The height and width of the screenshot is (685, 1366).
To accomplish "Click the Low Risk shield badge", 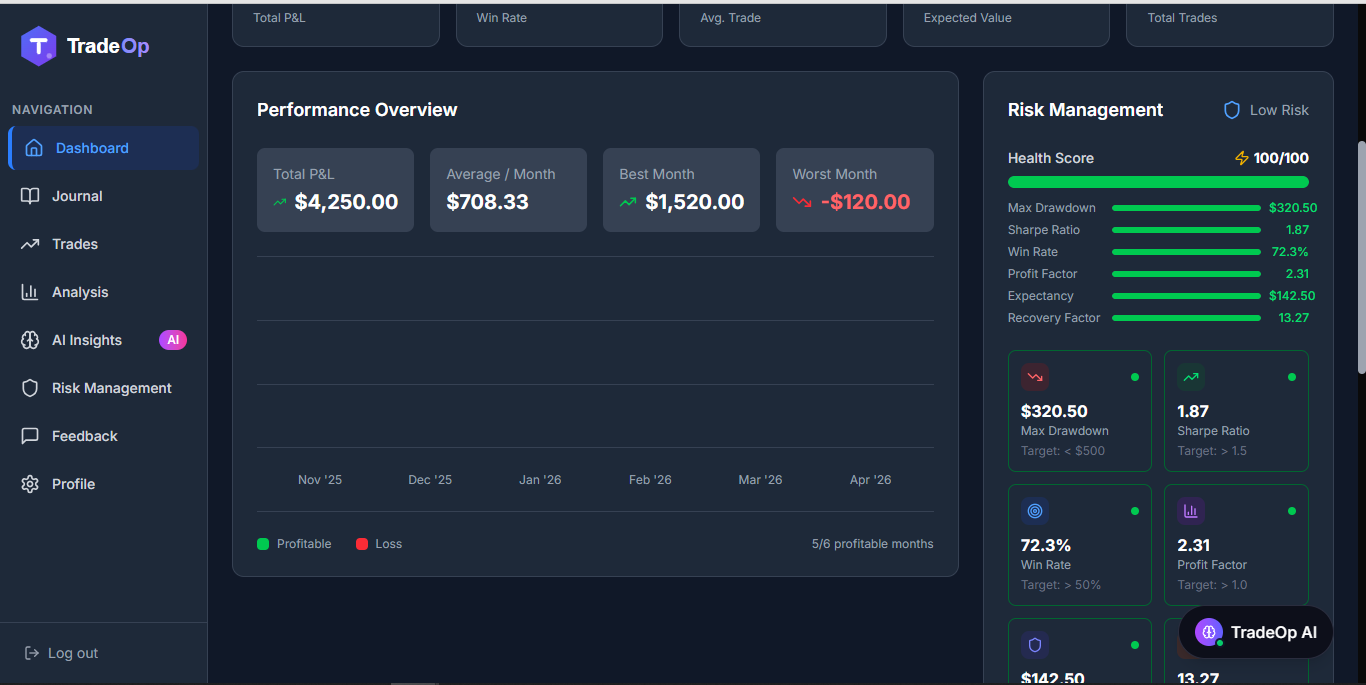I will point(1266,110).
